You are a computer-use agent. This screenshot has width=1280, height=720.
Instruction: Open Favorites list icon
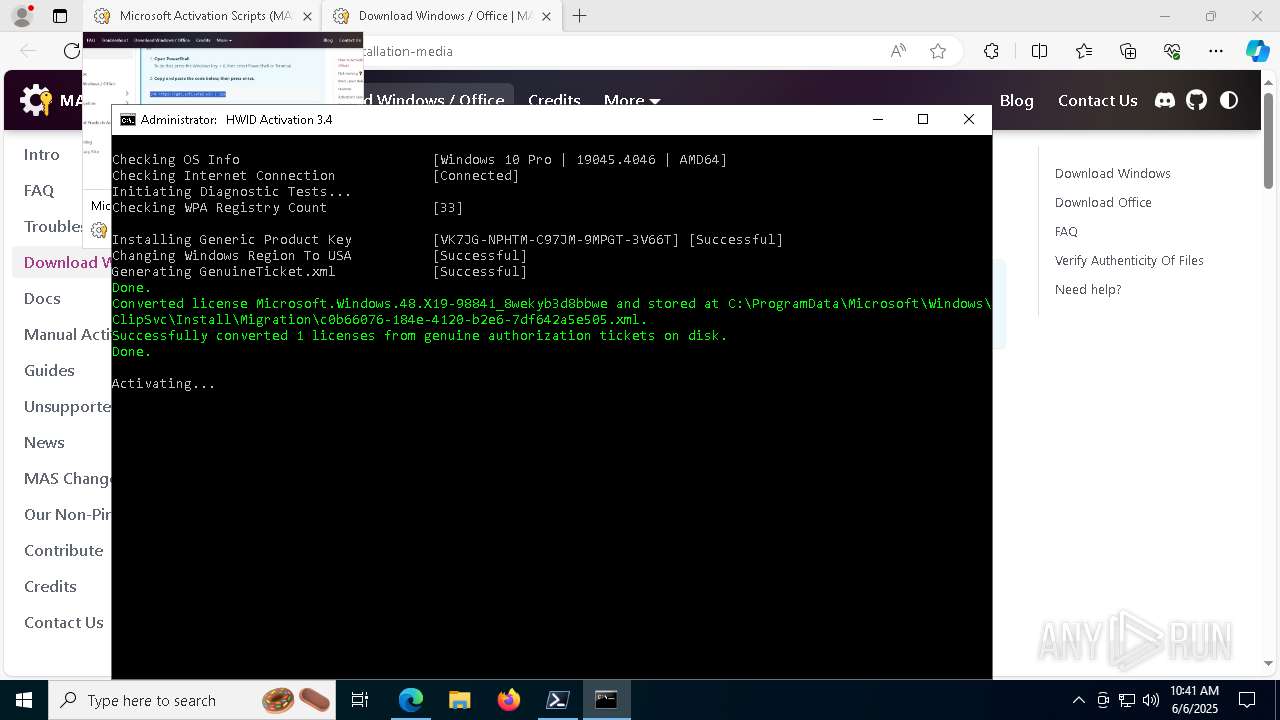click(1084, 51)
